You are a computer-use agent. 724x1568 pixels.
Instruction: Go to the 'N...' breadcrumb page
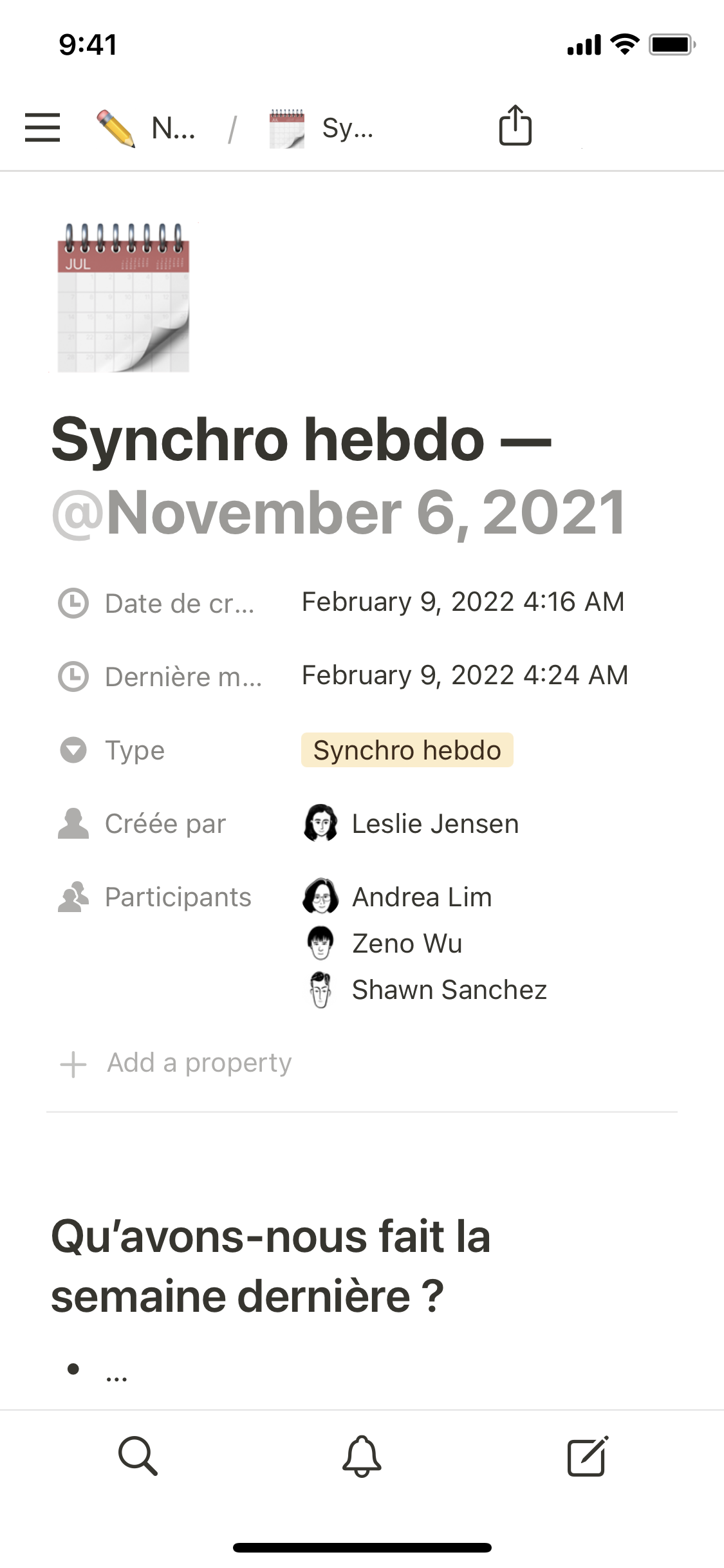click(173, 128)
